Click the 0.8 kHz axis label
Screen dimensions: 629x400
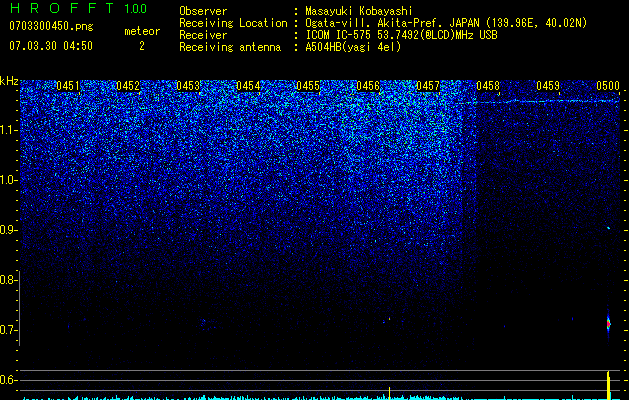(x=9, y=280)
